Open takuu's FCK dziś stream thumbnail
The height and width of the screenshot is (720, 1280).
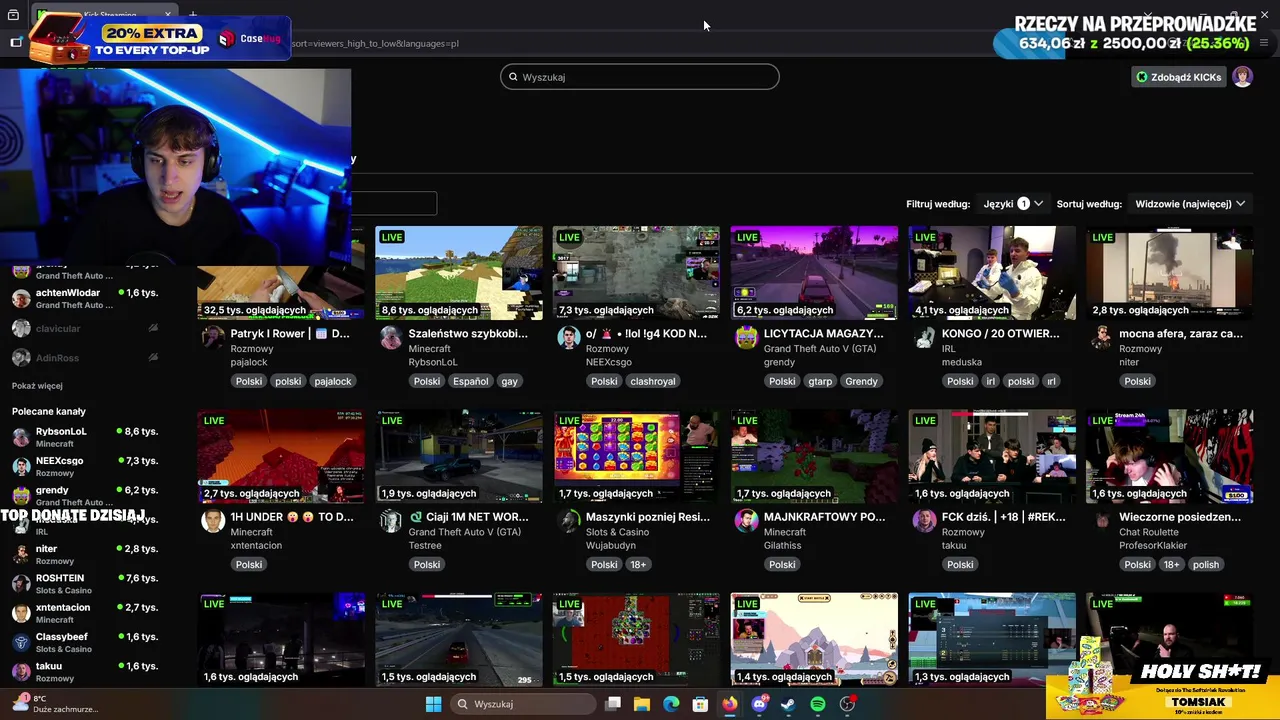pyautogui.click(x=992, y=456)
